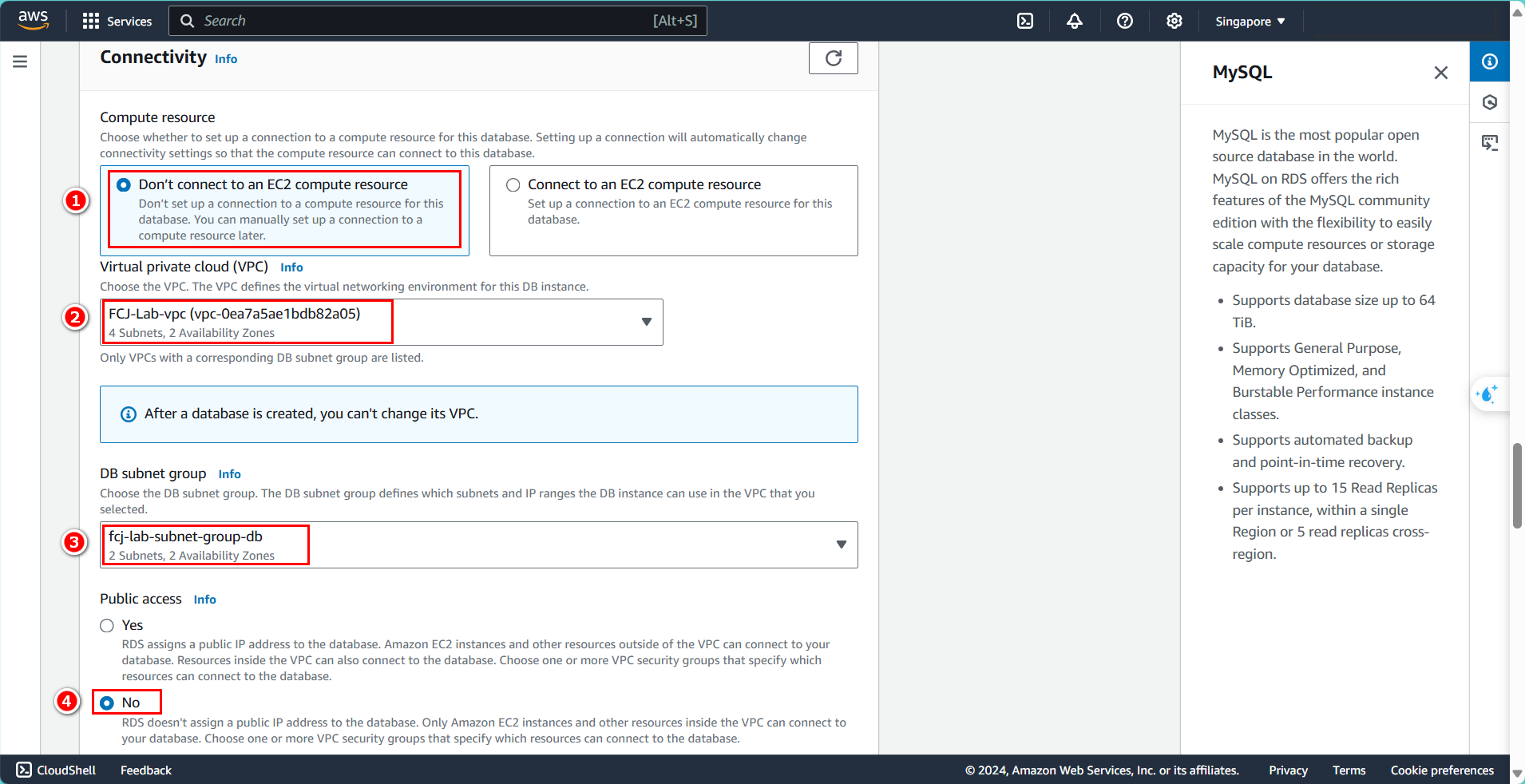
Task: Open CloudShell from top navigation bar
Action: tap(1025, 21)
